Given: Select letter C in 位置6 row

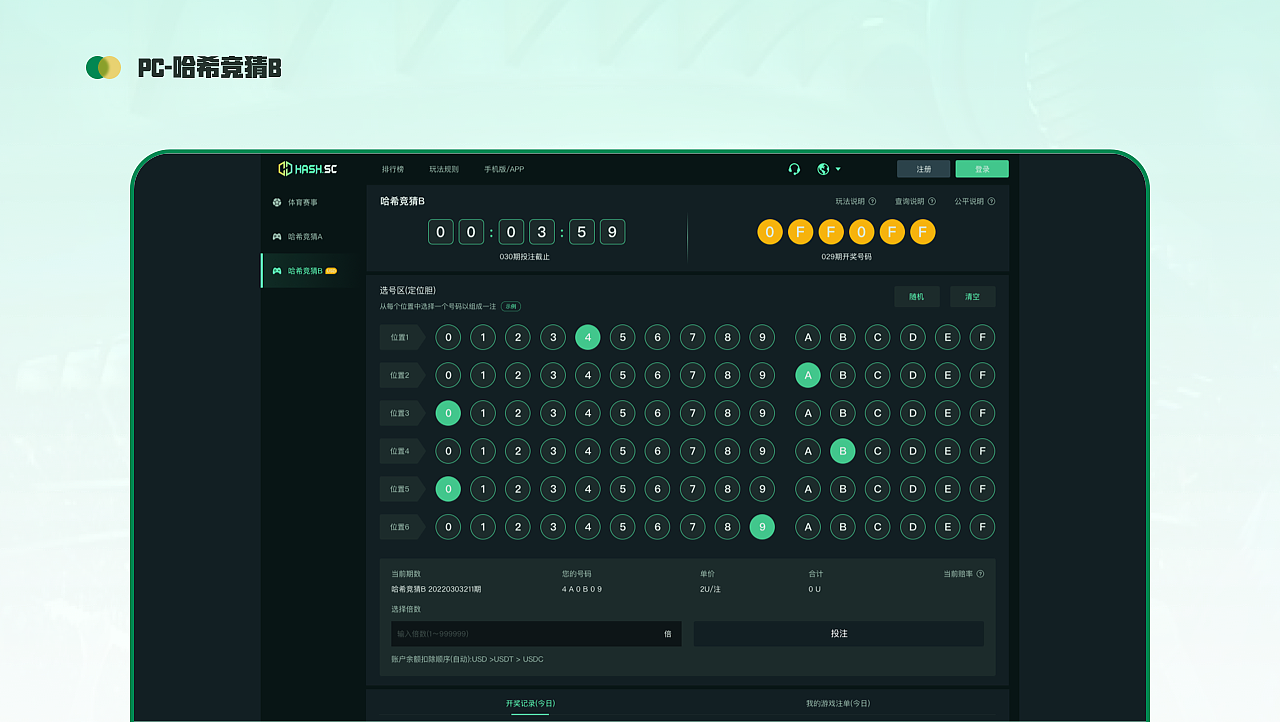Looking at the screenshot, I should point(878,527).
